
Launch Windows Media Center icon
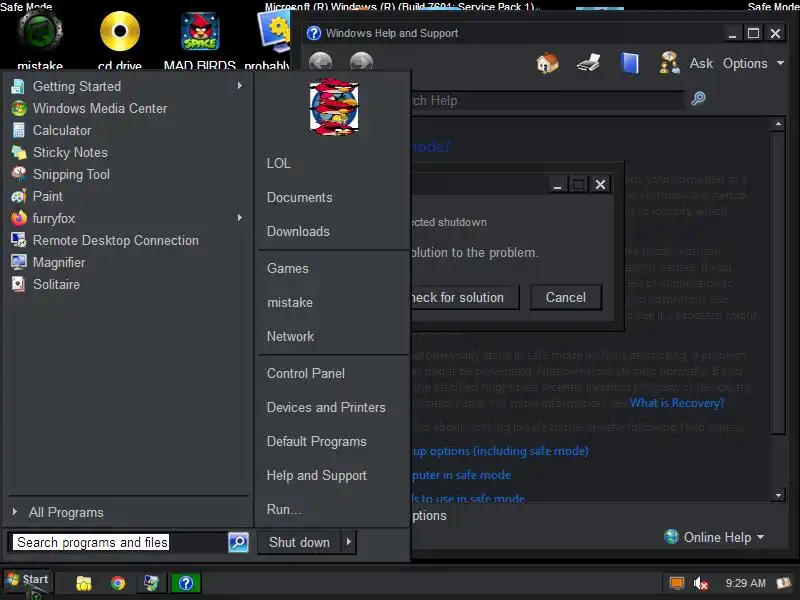(x=18, y=109)
